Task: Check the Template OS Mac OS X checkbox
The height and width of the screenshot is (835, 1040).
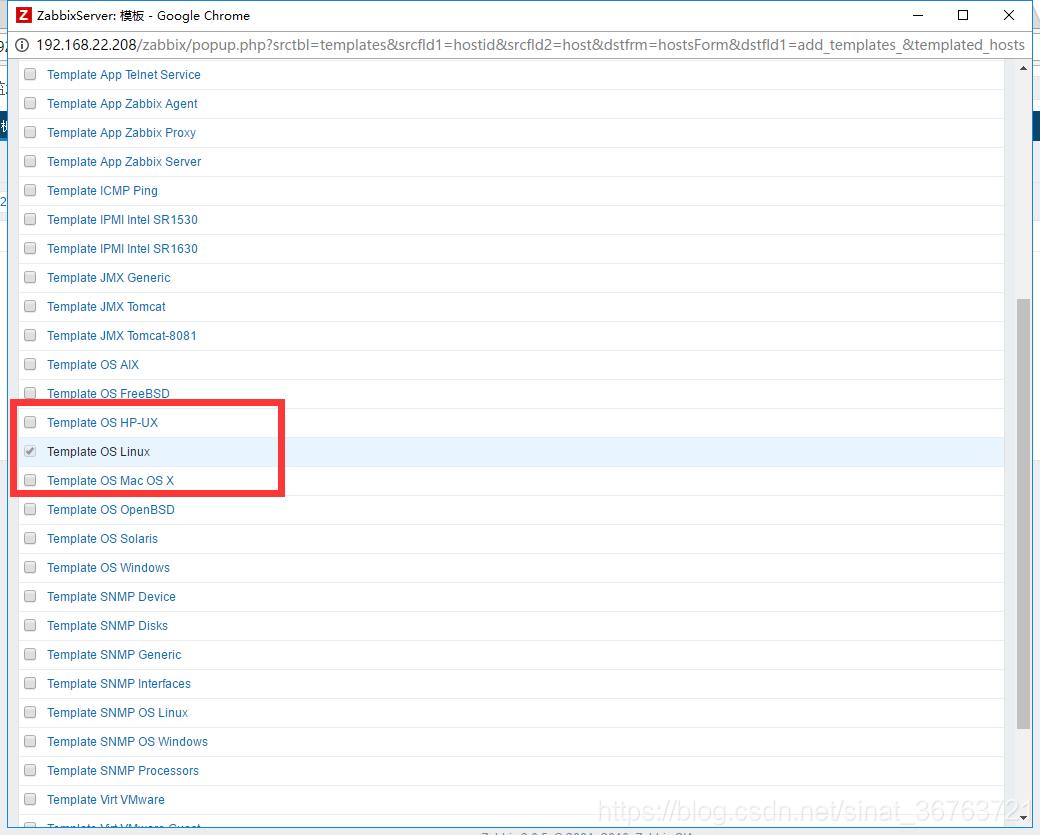Action: 30,481
